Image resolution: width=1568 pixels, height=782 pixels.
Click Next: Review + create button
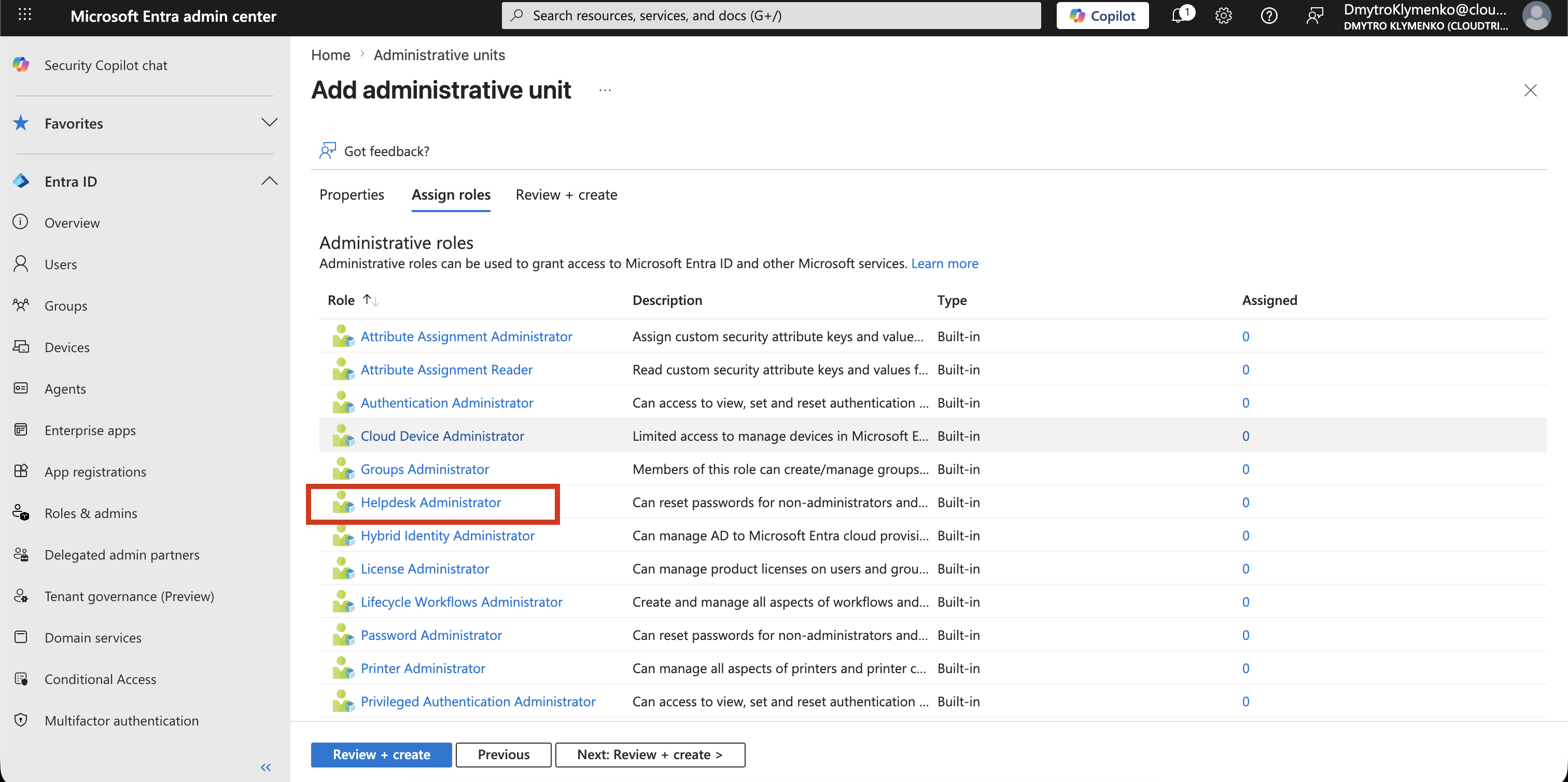(x=650, y=755)
